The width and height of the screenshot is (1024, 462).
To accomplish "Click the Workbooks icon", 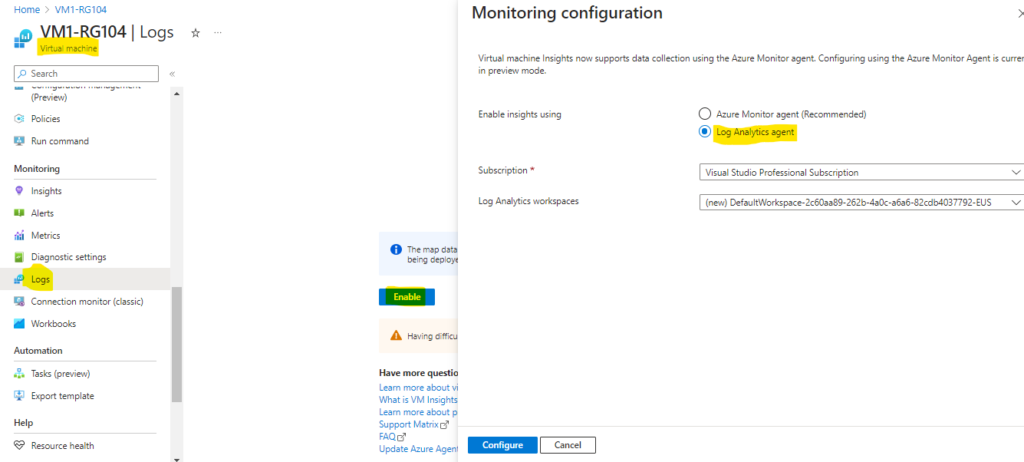I will click(x=19, y=323).
